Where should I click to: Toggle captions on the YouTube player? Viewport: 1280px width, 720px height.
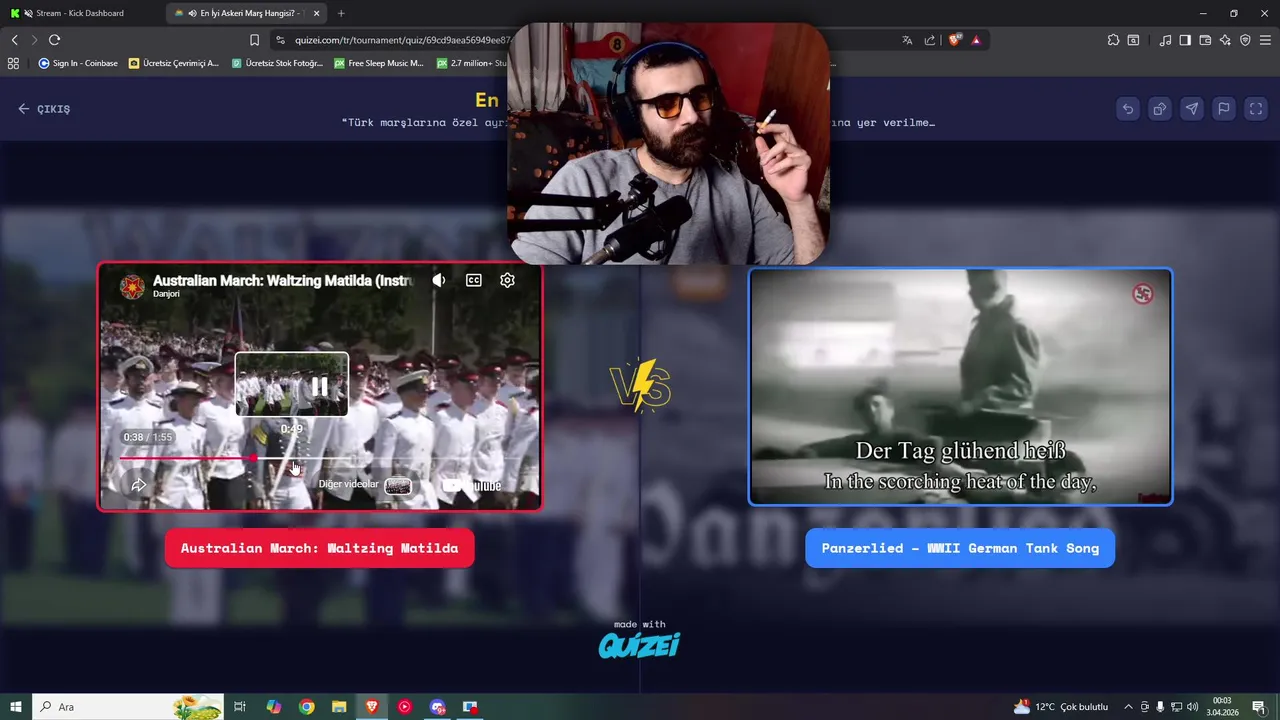tap(474, 281)
